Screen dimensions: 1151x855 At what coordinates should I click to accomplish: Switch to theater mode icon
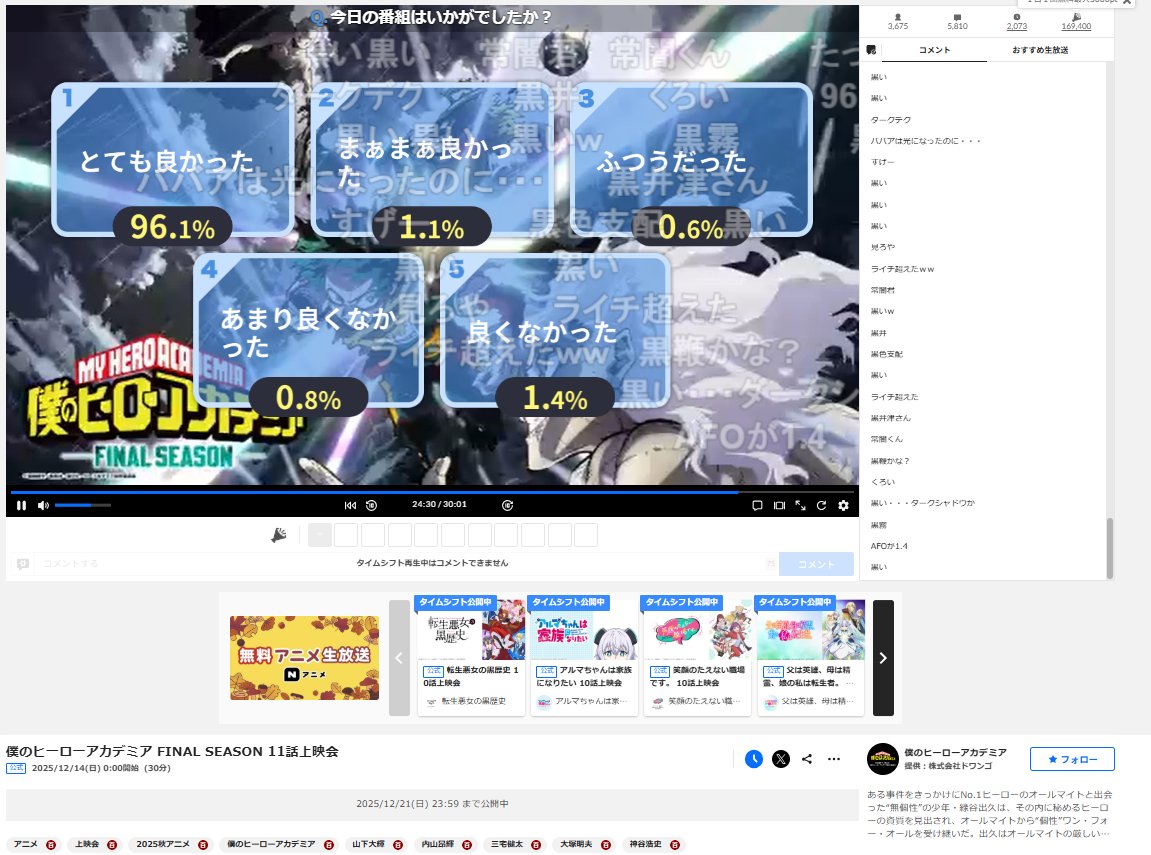[779, 505]
